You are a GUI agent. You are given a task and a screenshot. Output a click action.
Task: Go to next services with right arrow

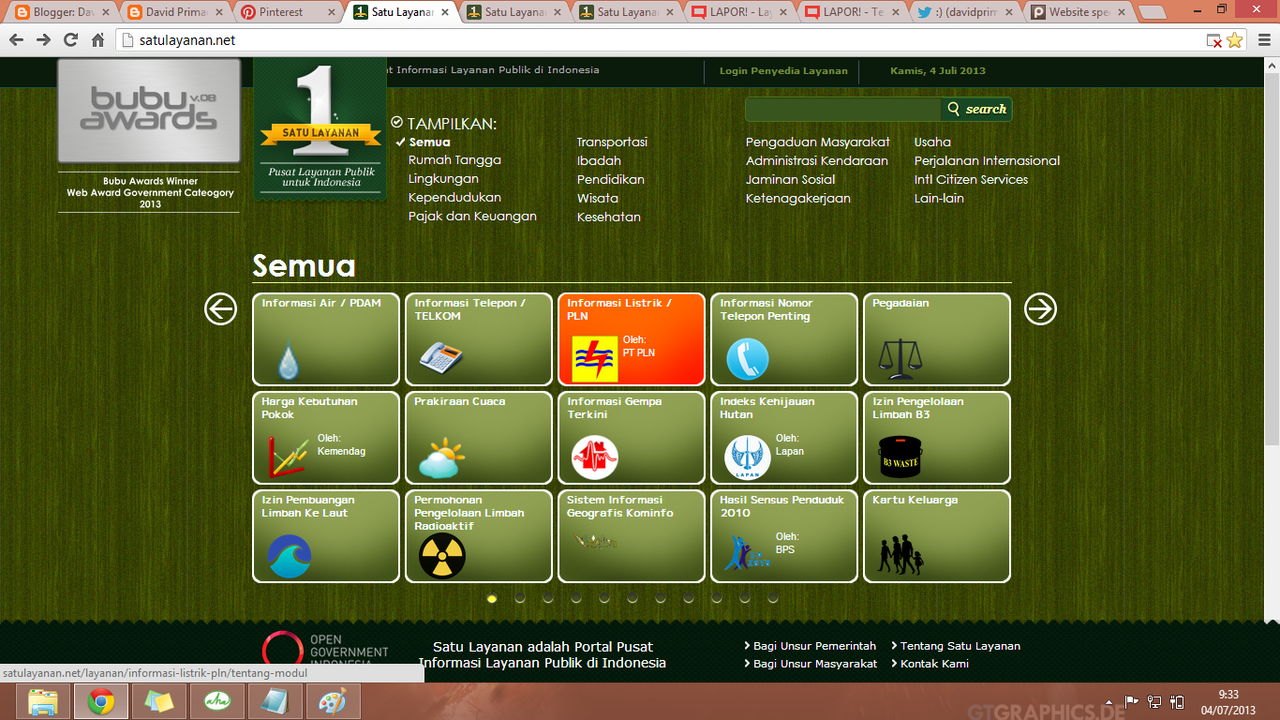(1040, 309)
